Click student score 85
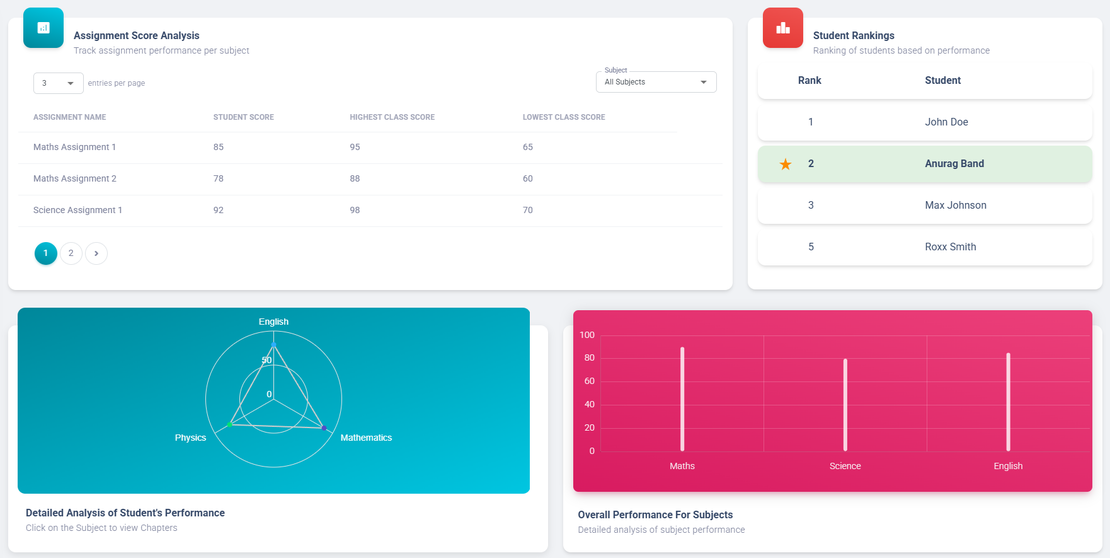The width and height of the screenshot is (1110, 558). [x=218, y=147]
